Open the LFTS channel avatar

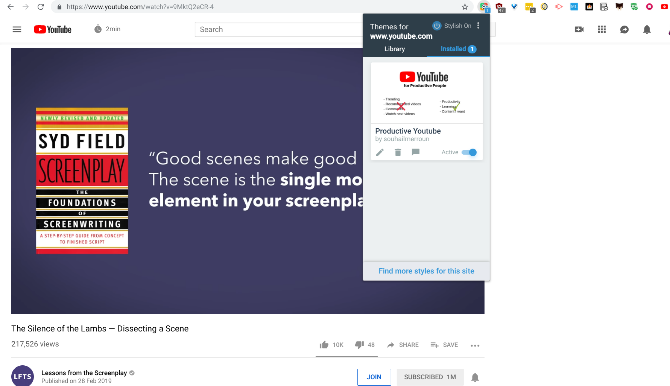[22, 376]
